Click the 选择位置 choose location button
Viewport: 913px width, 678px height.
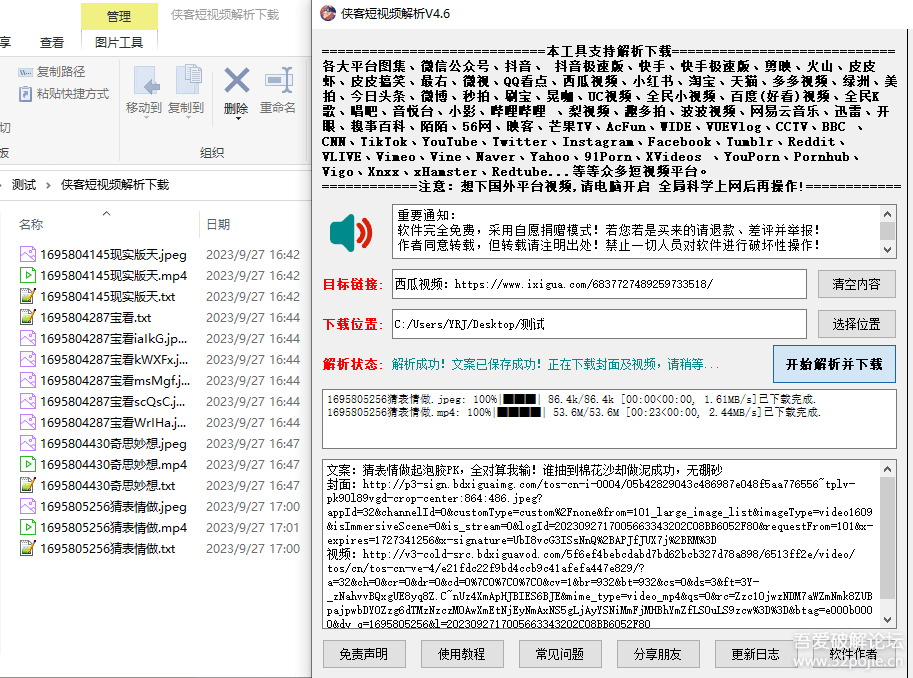(x=856, y=324)
